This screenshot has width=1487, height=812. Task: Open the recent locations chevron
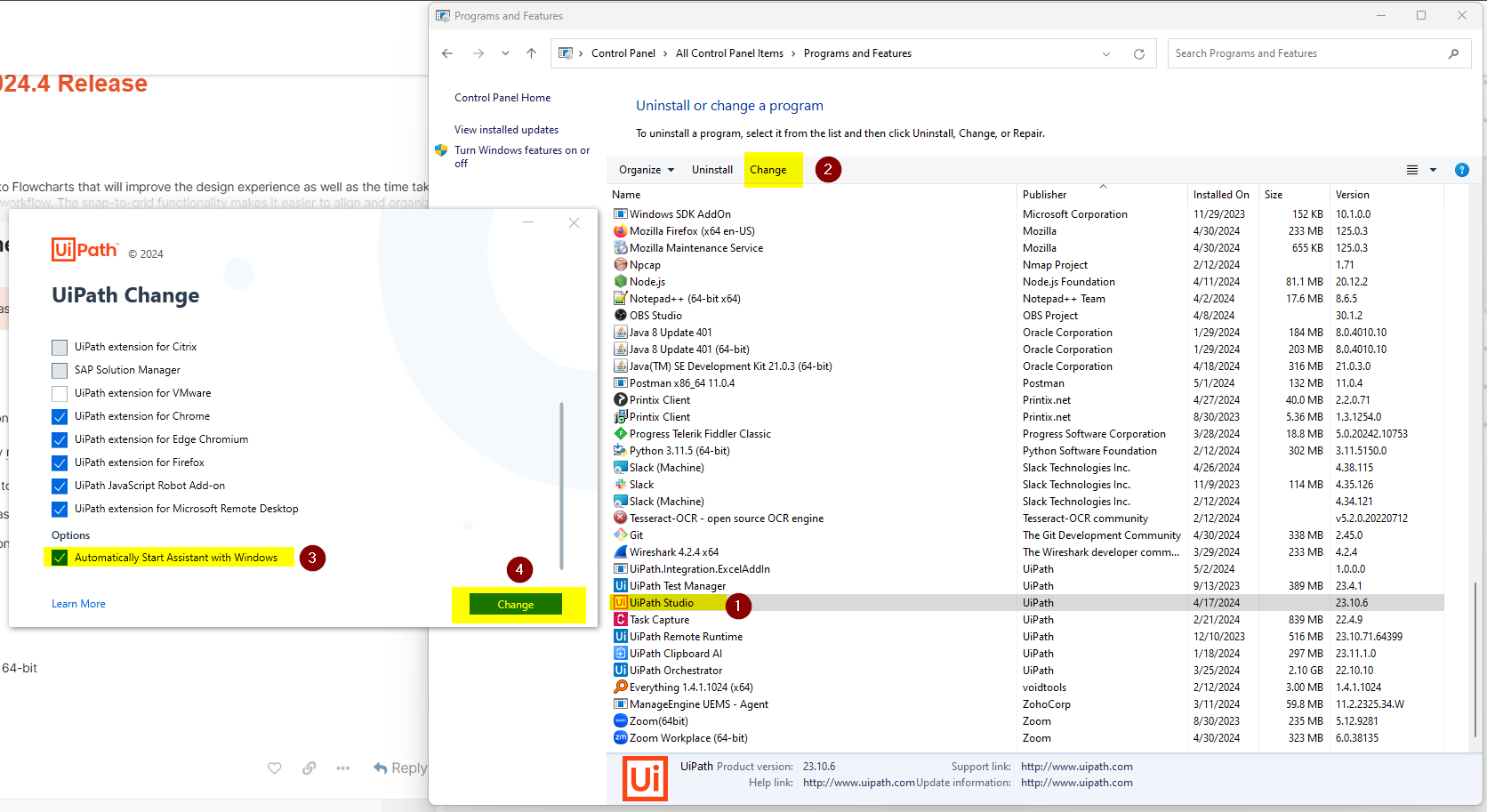click(505, 53)
